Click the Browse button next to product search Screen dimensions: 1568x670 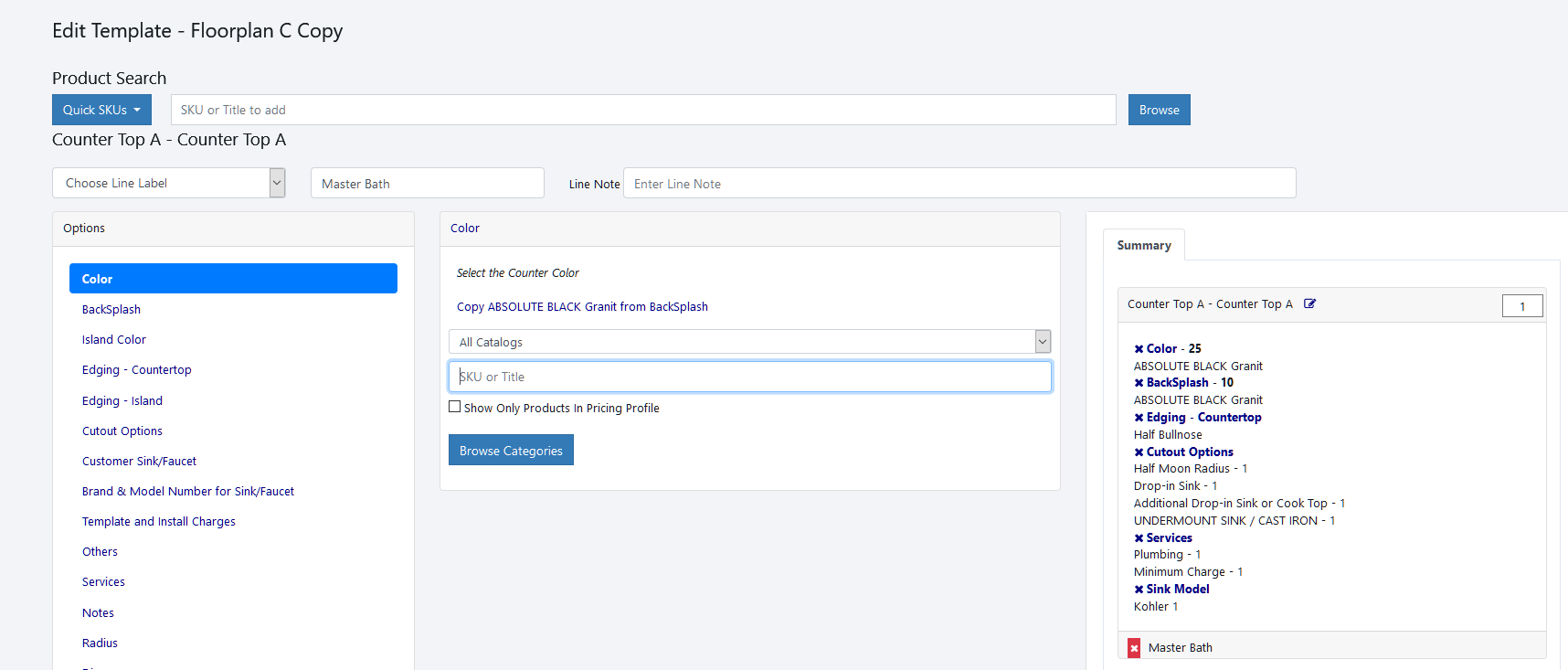coord(1159,110)
